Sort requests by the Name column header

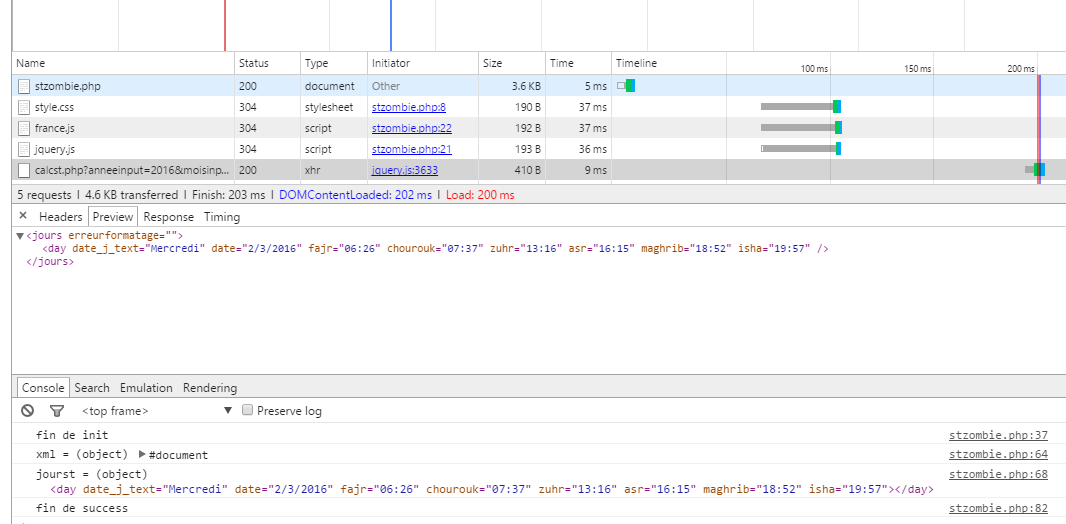pos(123,63)
